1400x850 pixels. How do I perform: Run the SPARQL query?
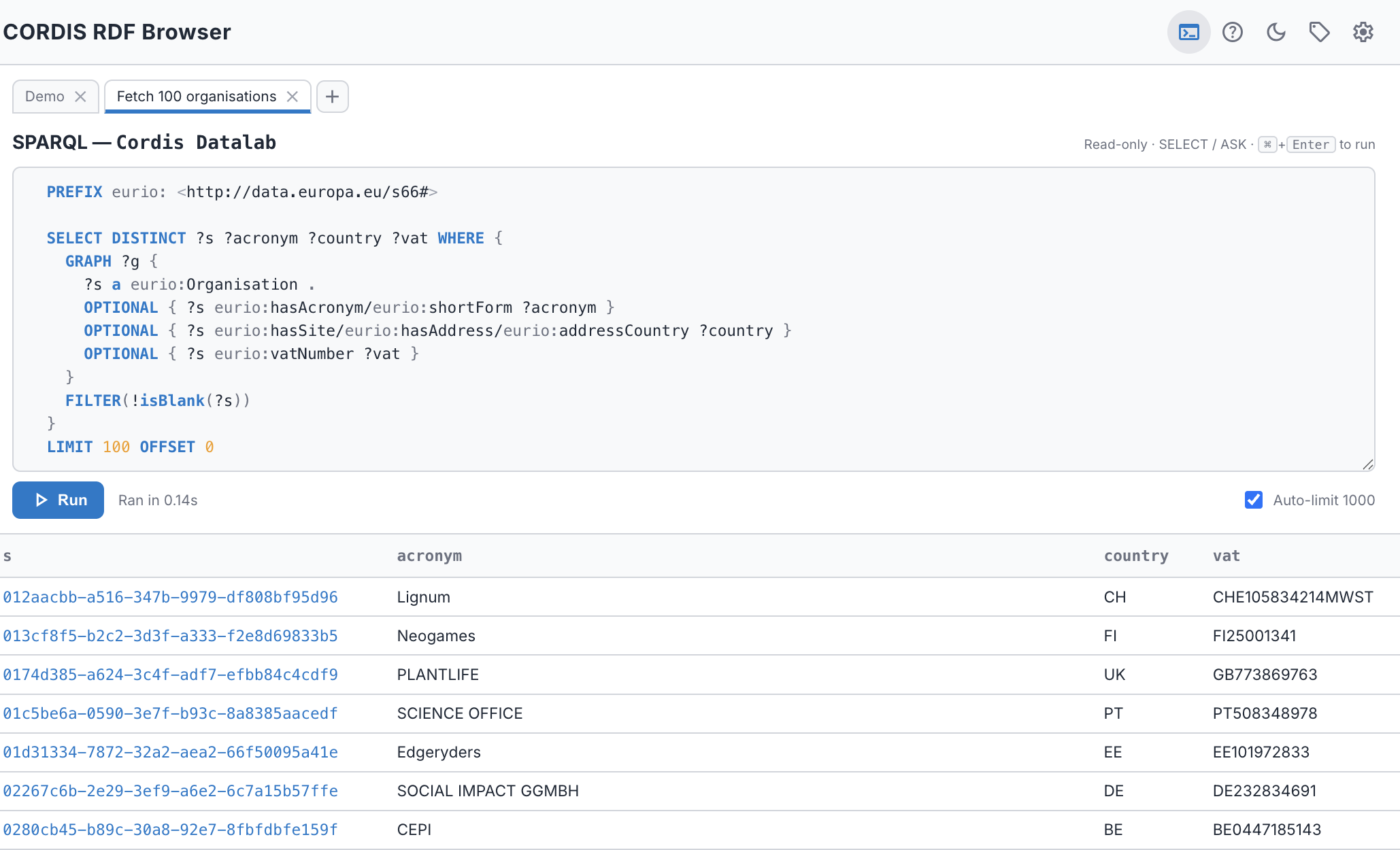pyautogui.click(x=58, y=500)
